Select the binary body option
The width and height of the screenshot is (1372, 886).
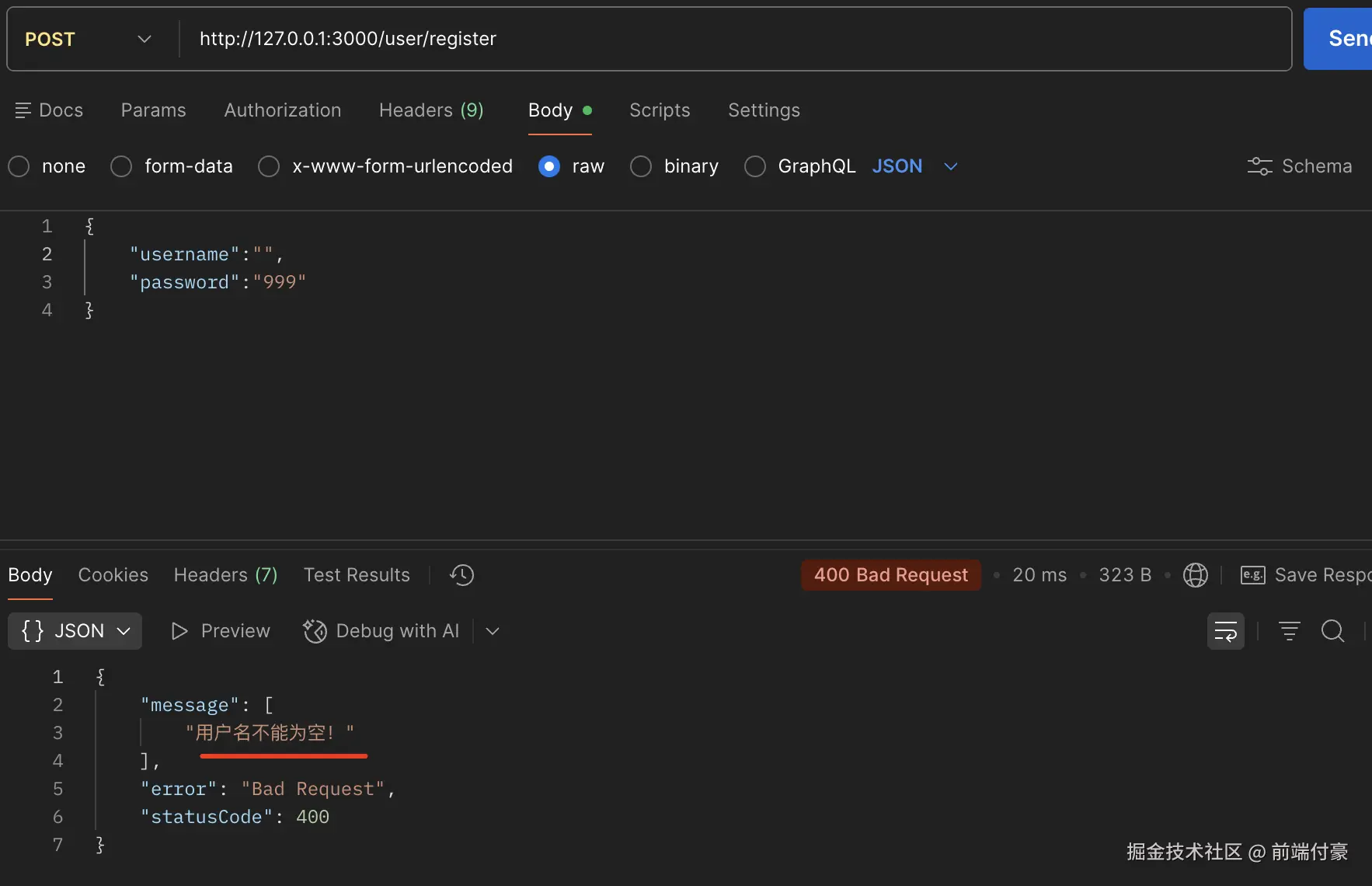(x=641, y=166)
